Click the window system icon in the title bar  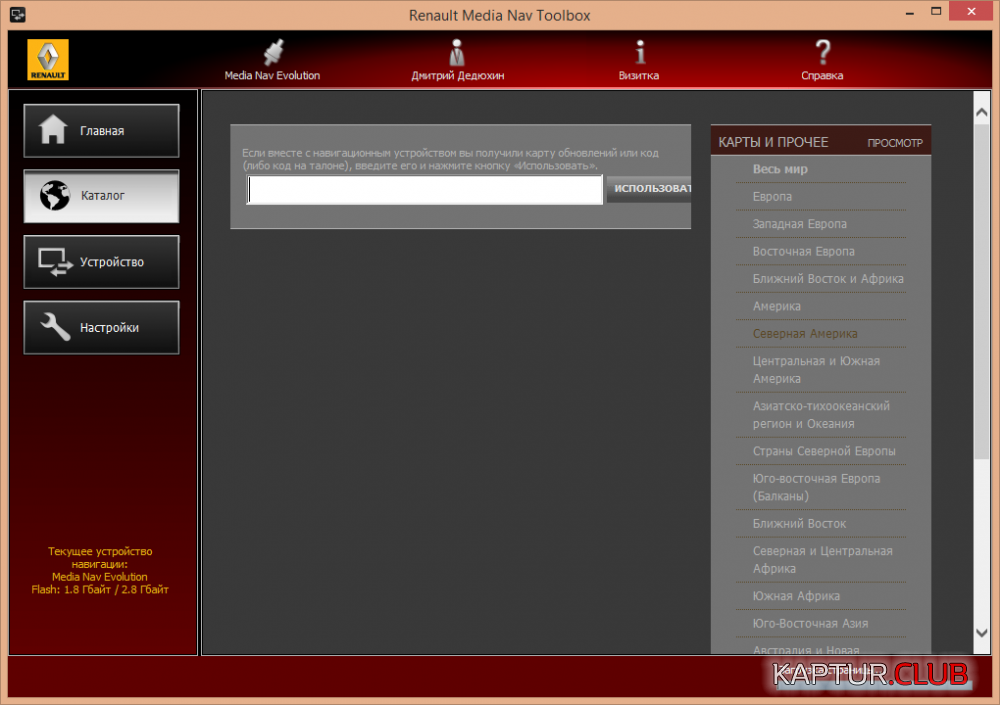(x=18, y=14)
